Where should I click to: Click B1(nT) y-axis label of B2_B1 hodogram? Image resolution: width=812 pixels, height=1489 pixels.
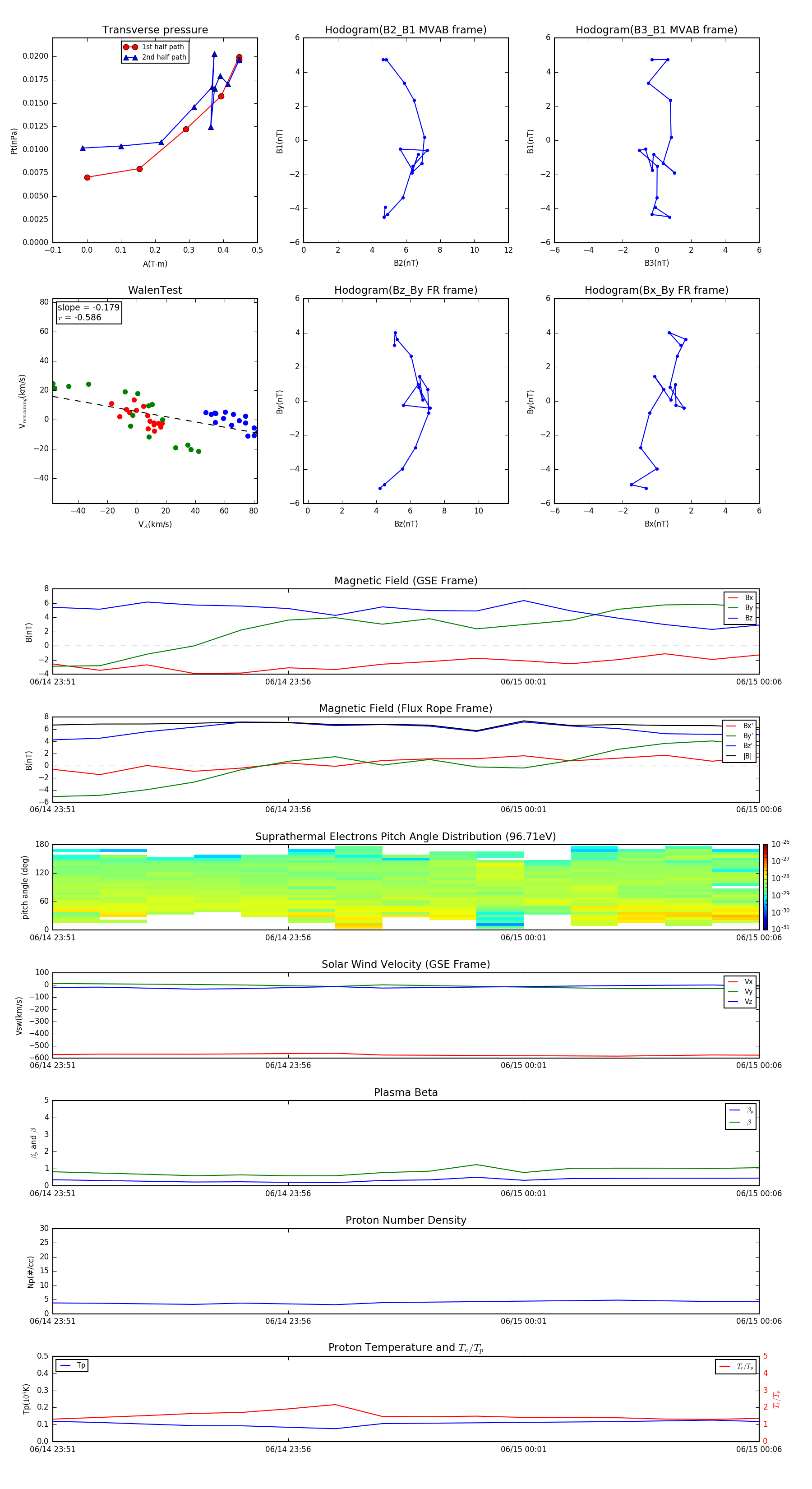point(280,141)
